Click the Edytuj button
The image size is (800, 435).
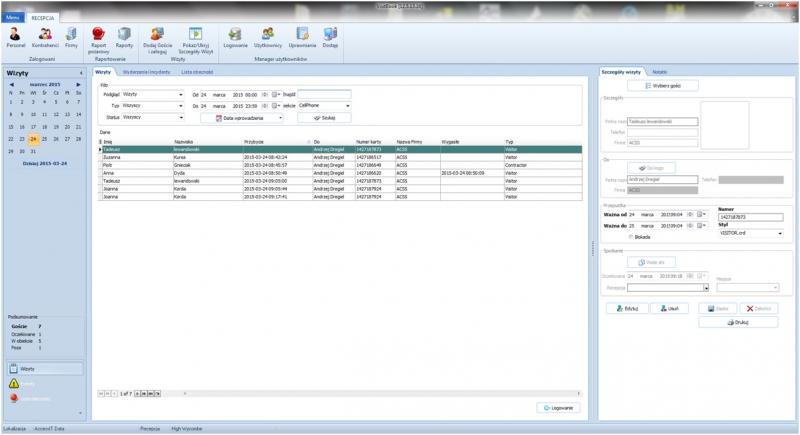(x=627, y=309)
